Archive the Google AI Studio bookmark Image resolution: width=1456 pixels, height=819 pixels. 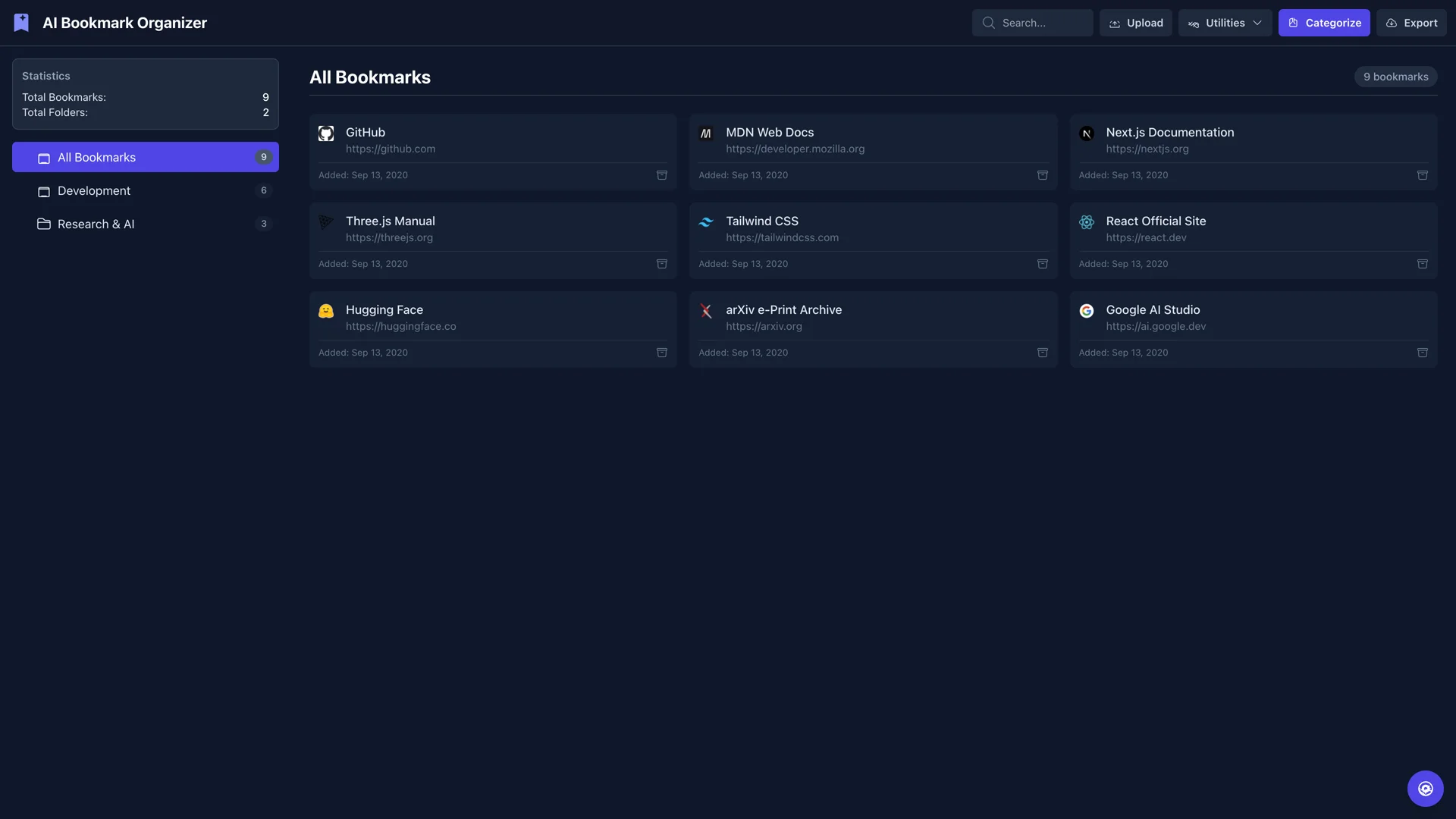point(1423,353)
